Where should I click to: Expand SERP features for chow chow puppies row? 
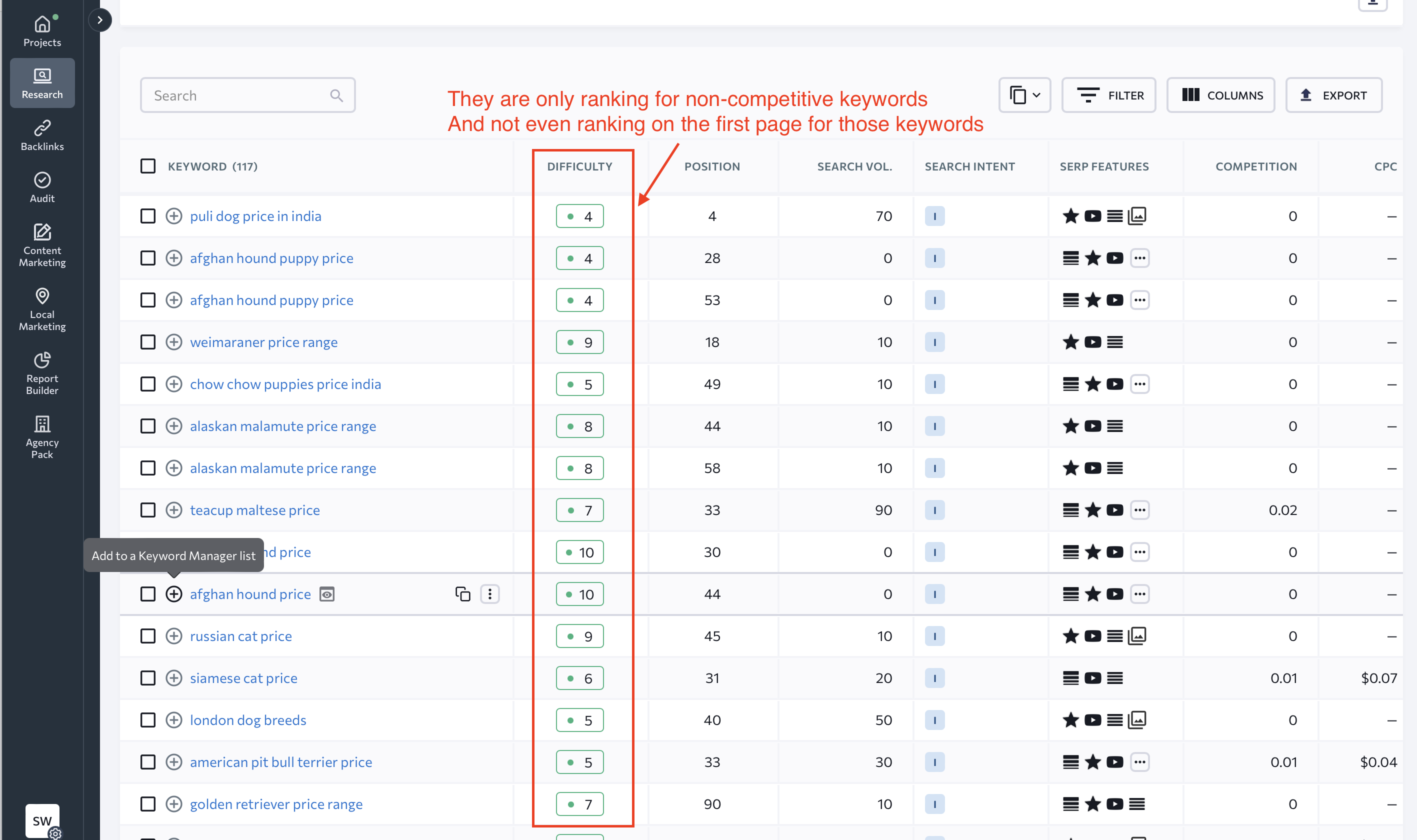[1139, 384]
